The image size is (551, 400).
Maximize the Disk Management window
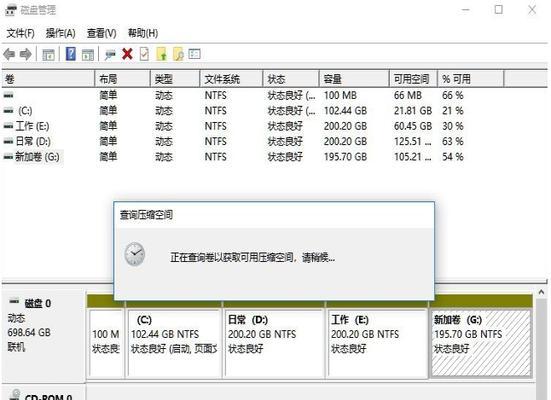498,9
